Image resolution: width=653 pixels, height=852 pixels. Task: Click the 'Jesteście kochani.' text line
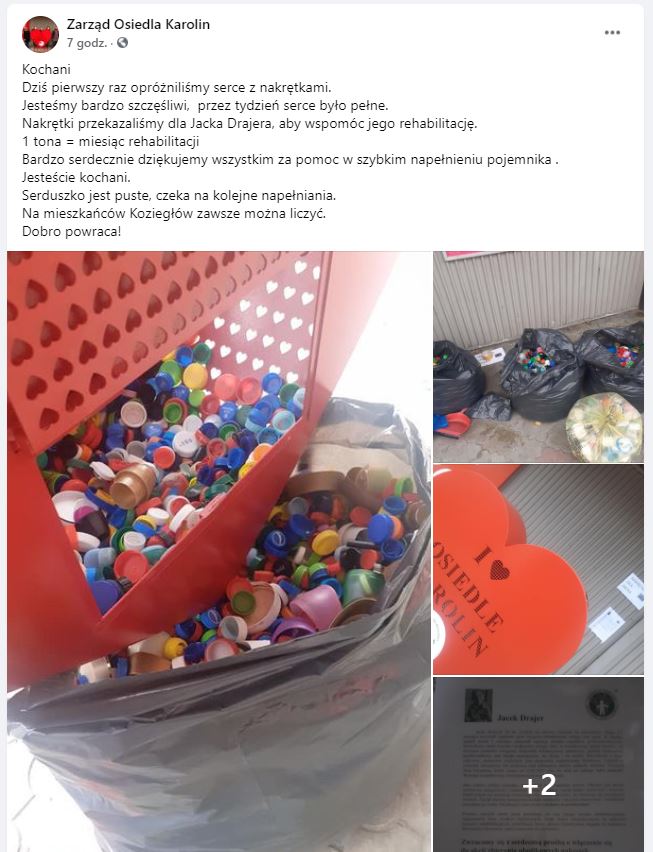point(76,177)
